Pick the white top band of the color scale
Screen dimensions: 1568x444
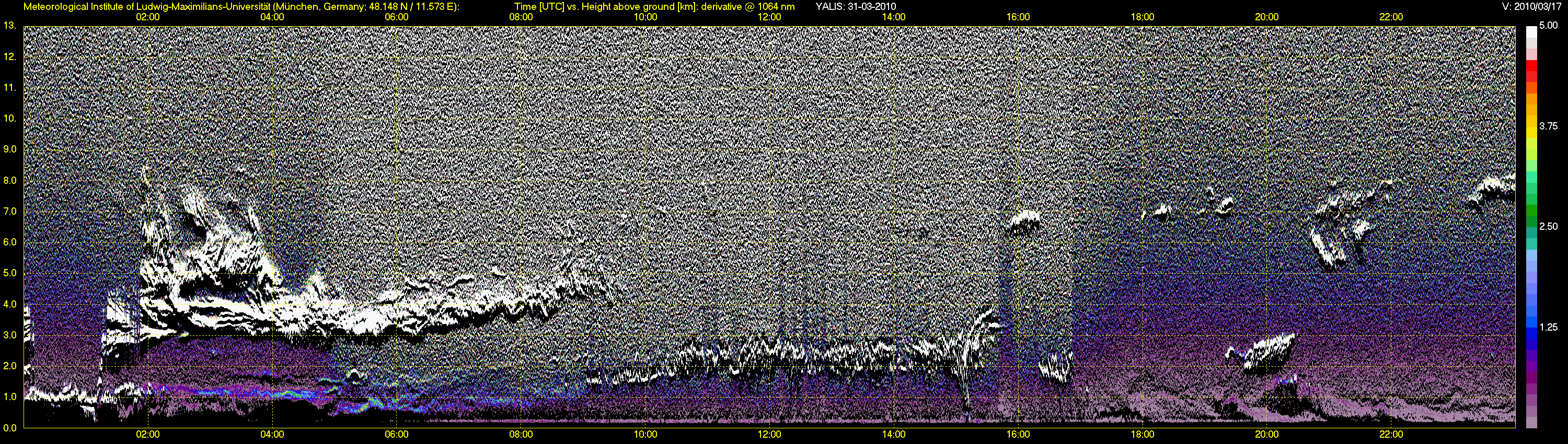click(1531, 32)
